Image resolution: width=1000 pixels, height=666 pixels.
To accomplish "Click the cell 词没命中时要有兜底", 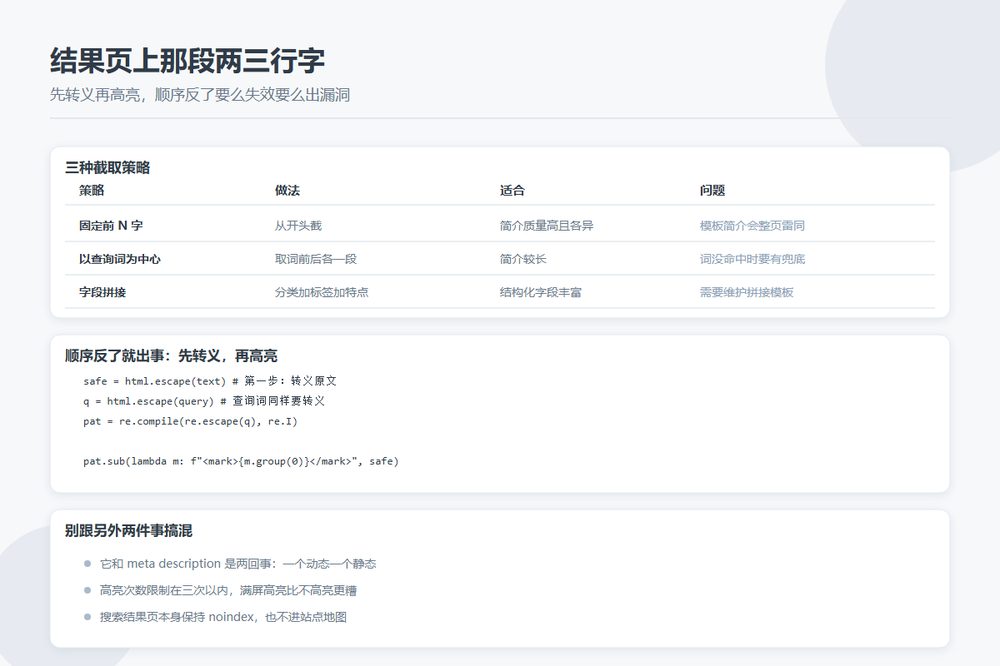I will [x=752, y=259].
